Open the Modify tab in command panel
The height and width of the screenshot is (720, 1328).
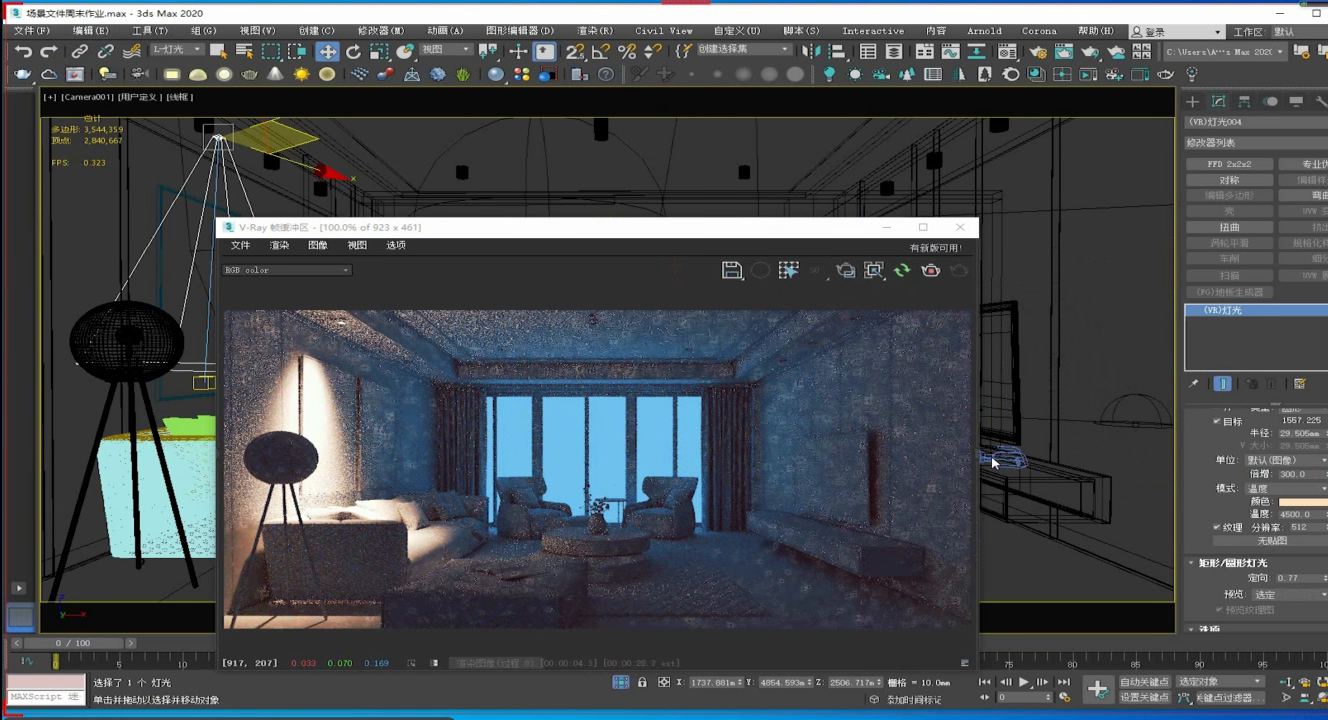click(x=1218, y=101)
